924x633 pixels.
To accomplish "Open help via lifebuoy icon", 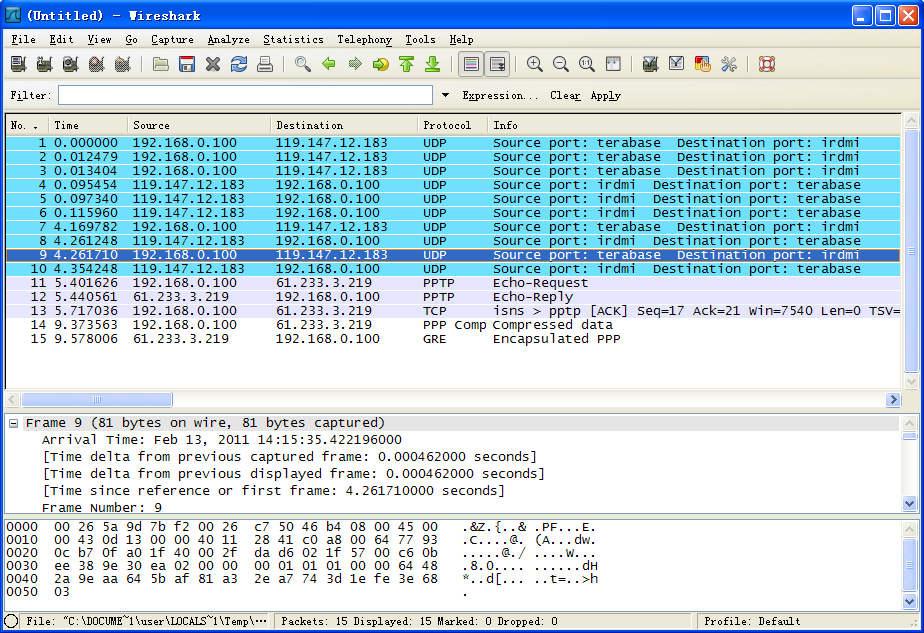I will [x=767, y=64].
